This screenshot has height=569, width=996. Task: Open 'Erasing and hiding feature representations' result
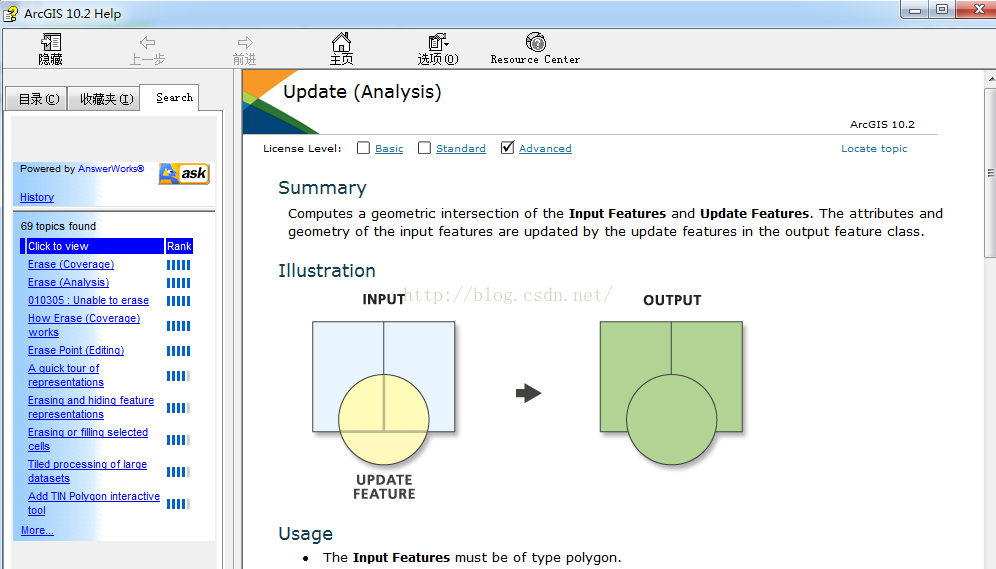coord(91,407)
